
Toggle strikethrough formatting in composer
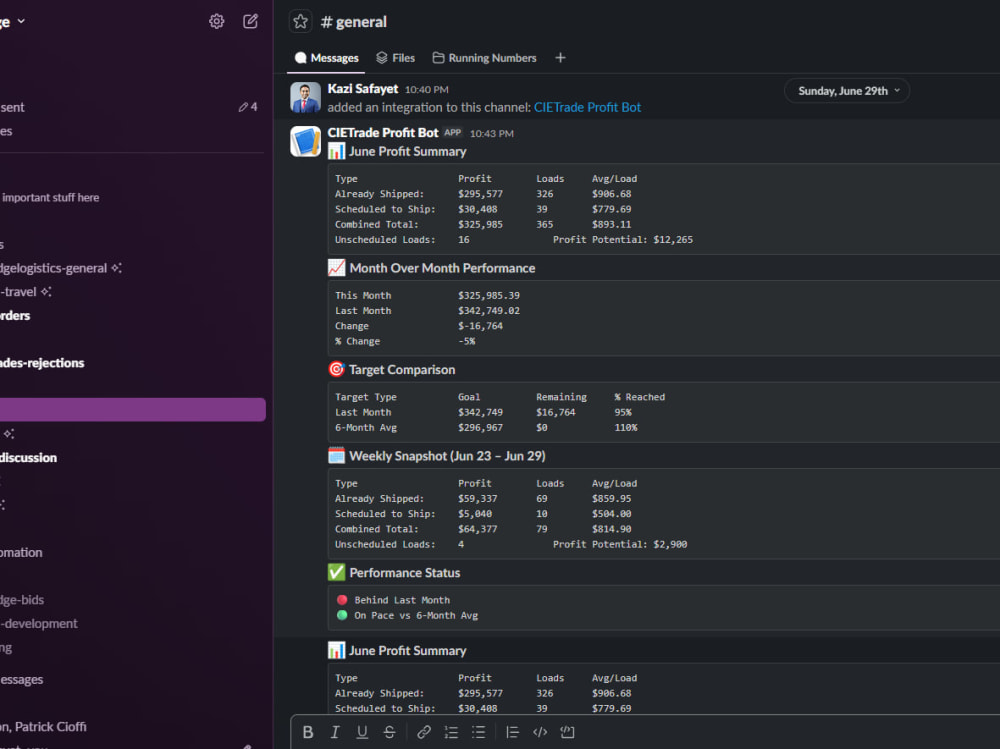point(389,732)
